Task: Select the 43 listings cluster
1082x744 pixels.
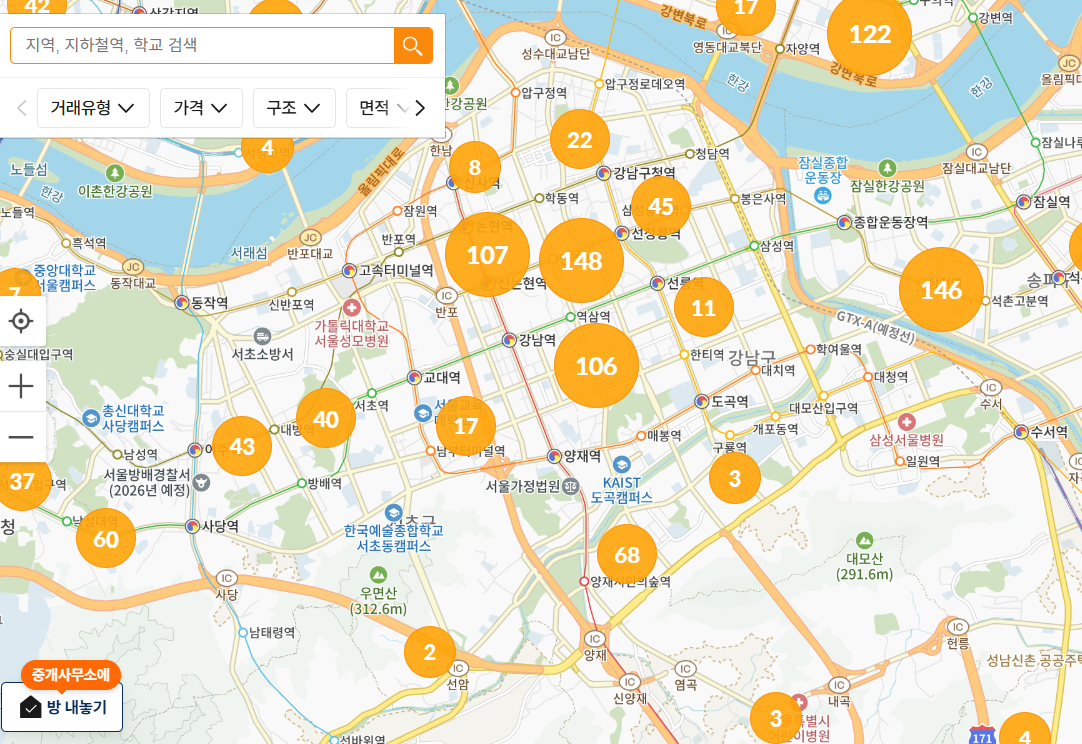Action: (242, 446)
